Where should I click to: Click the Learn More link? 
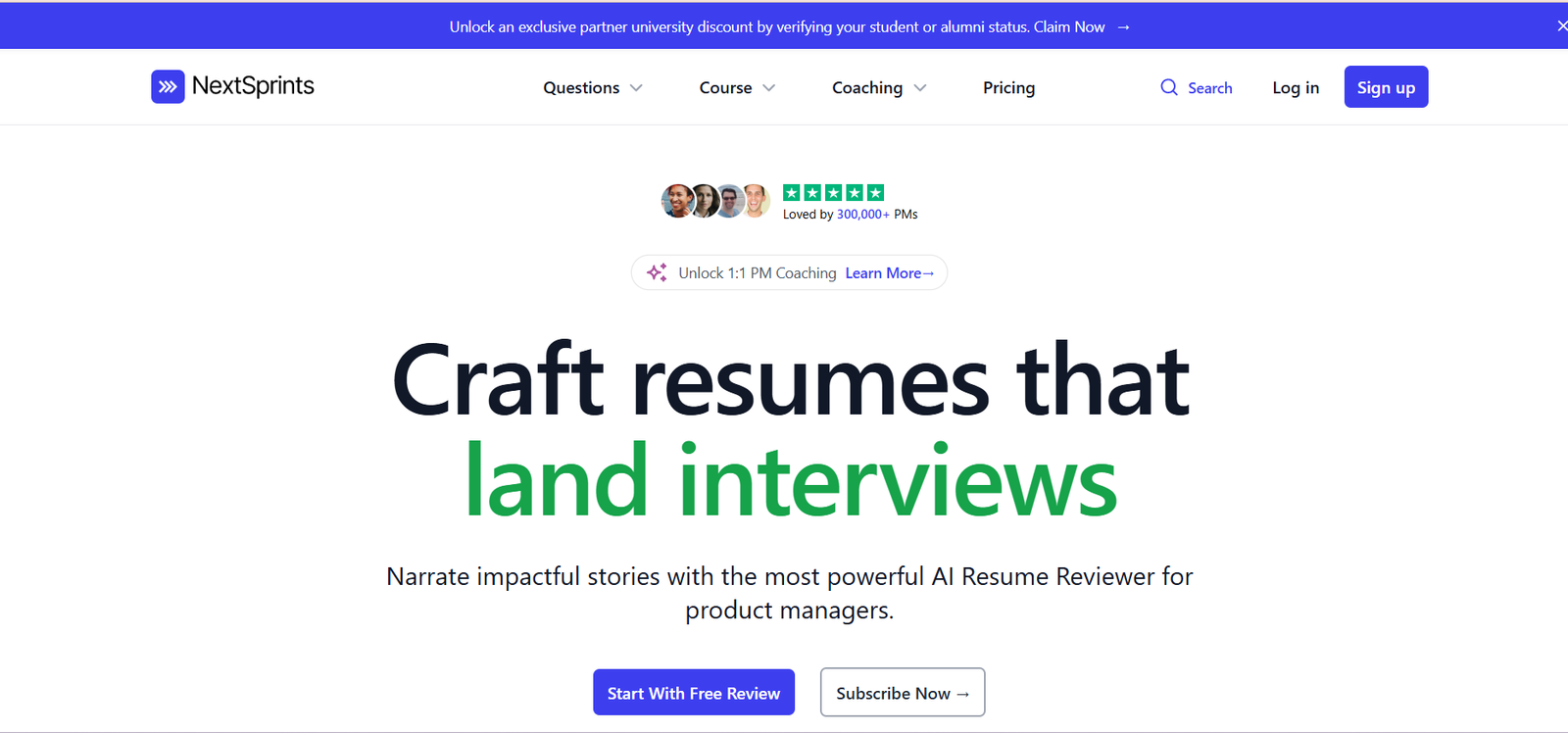(890, 273)
